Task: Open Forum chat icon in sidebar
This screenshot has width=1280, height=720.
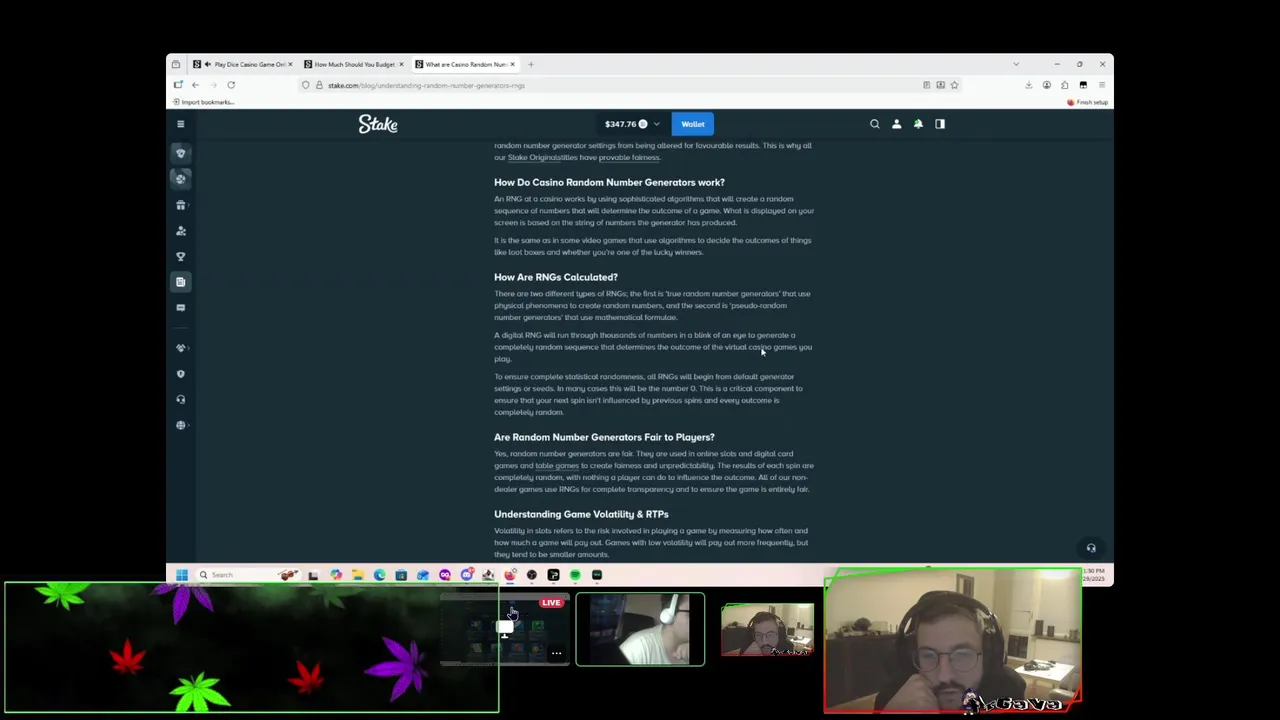Action: [x=181, y=308]
